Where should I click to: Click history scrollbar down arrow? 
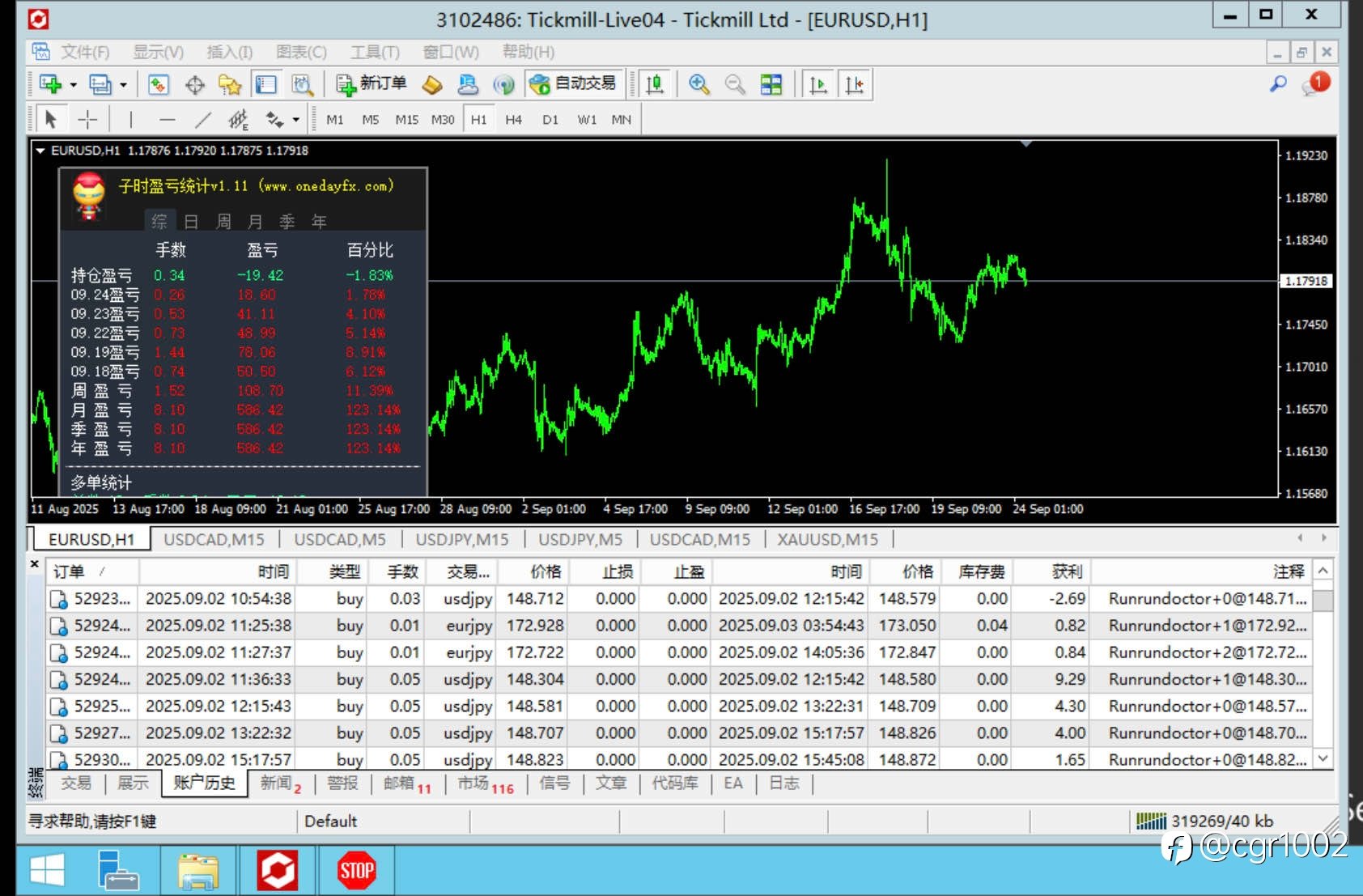tap(1323, 758)
